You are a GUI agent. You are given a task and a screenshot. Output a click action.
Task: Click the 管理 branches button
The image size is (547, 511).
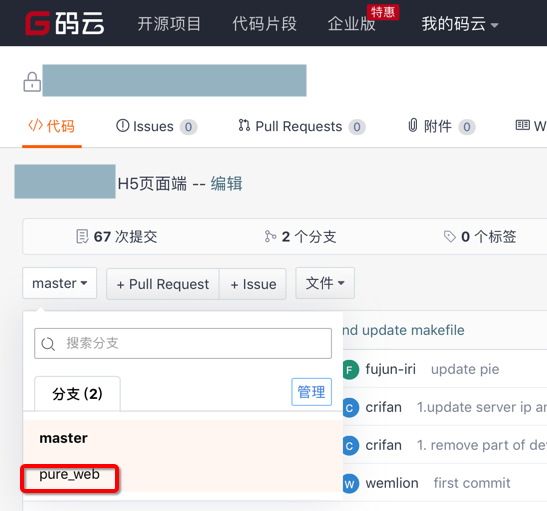[x=312, y=392]
